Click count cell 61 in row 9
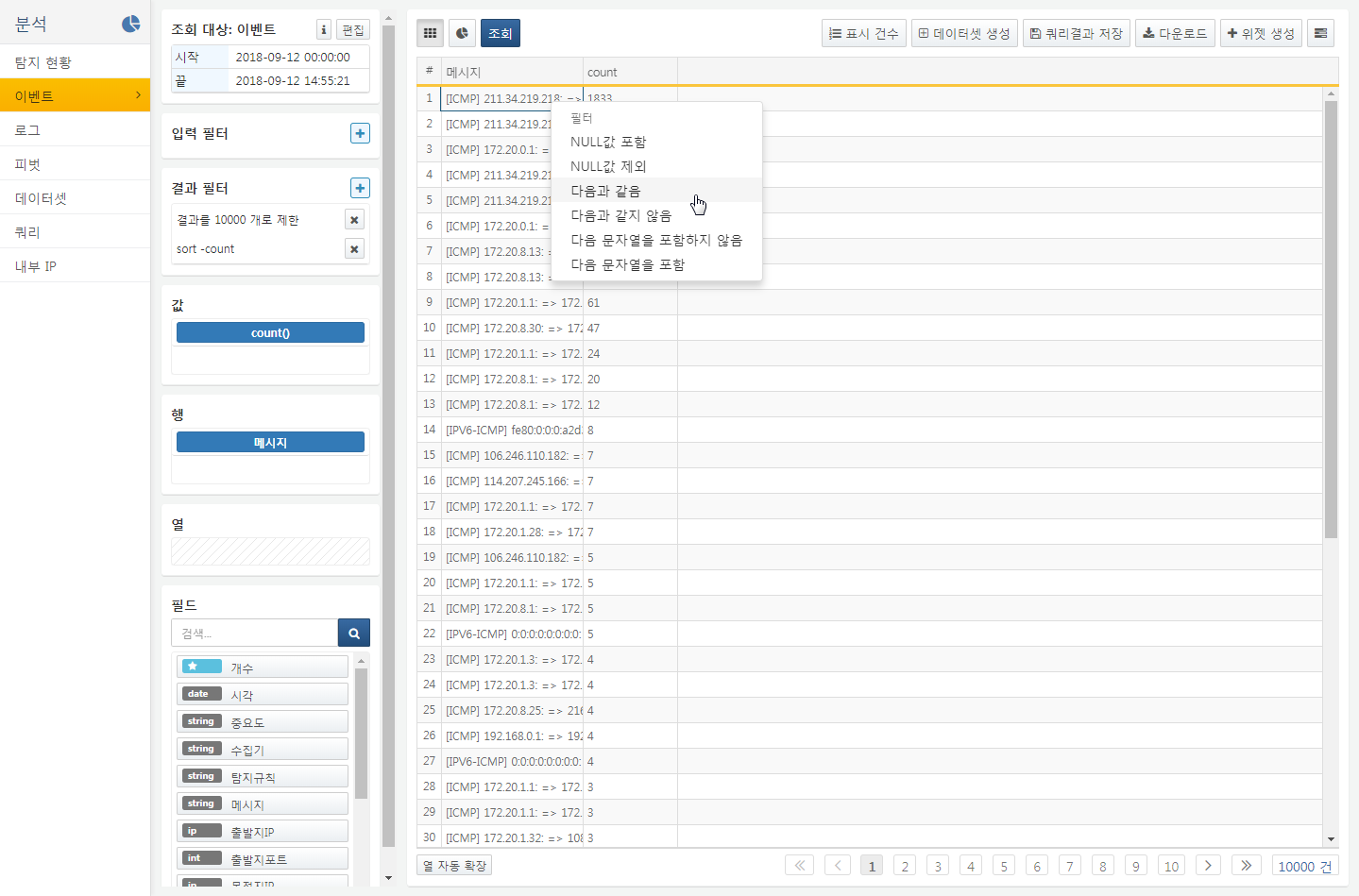1359x896 pixels. click(630, 302)
